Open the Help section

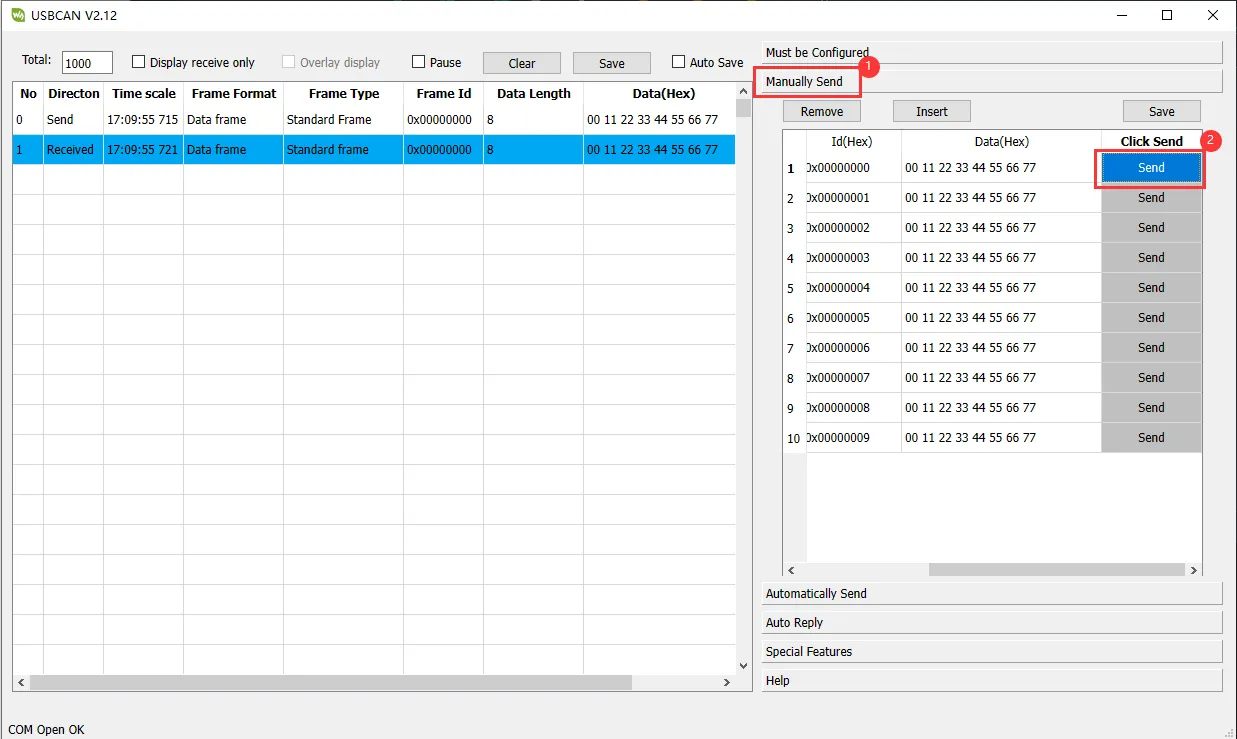(990, 680)
